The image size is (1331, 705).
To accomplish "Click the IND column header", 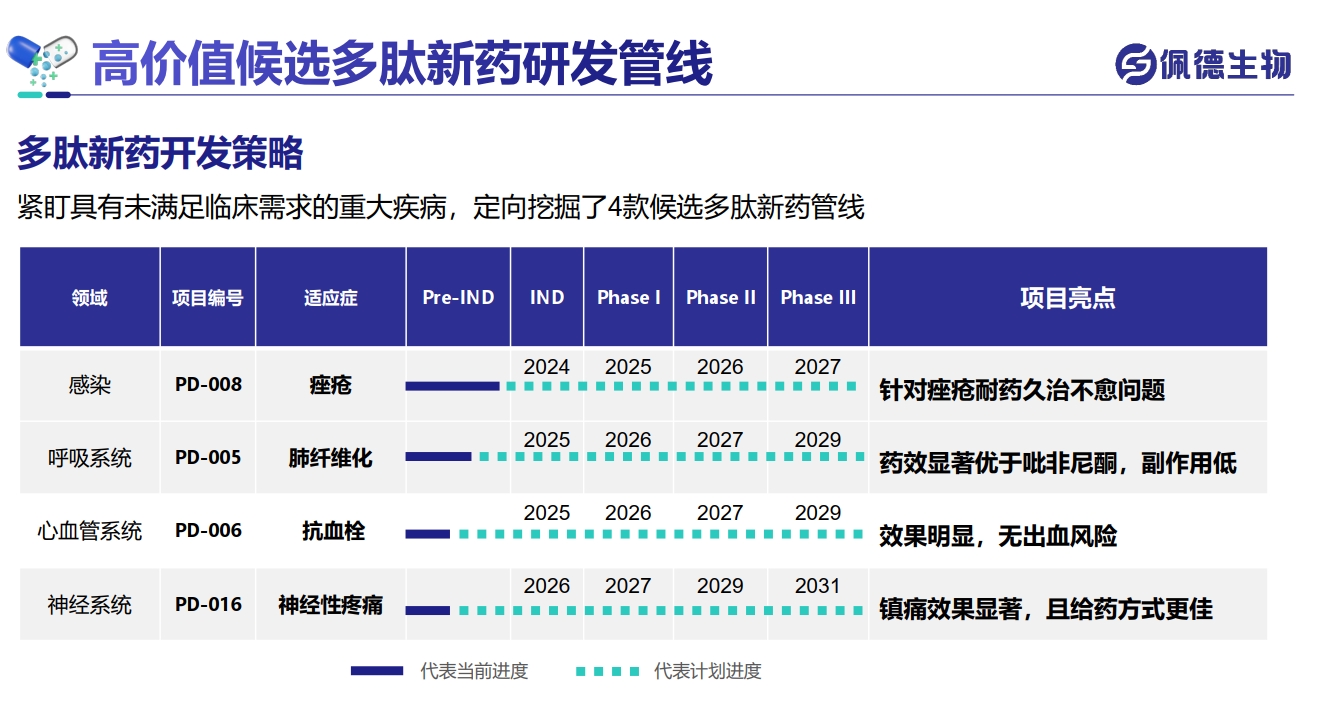I will [547, 297].
